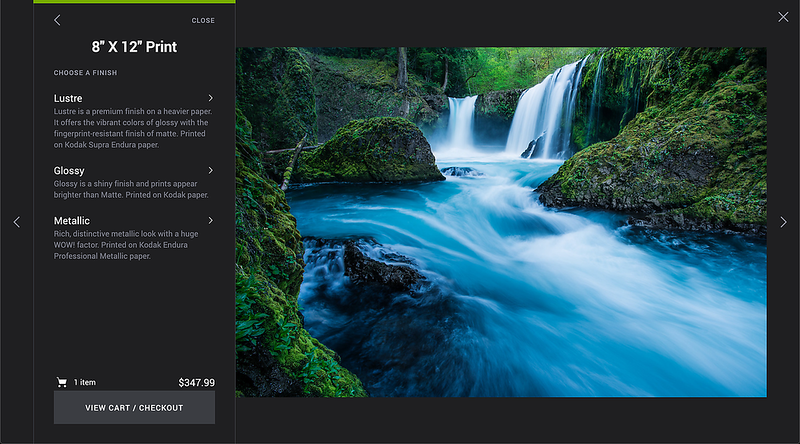Viewport: 800px width, 444px height.
Task: Go to the previous photo arrow
Action: pyautogui.click(x=16, y=222)
